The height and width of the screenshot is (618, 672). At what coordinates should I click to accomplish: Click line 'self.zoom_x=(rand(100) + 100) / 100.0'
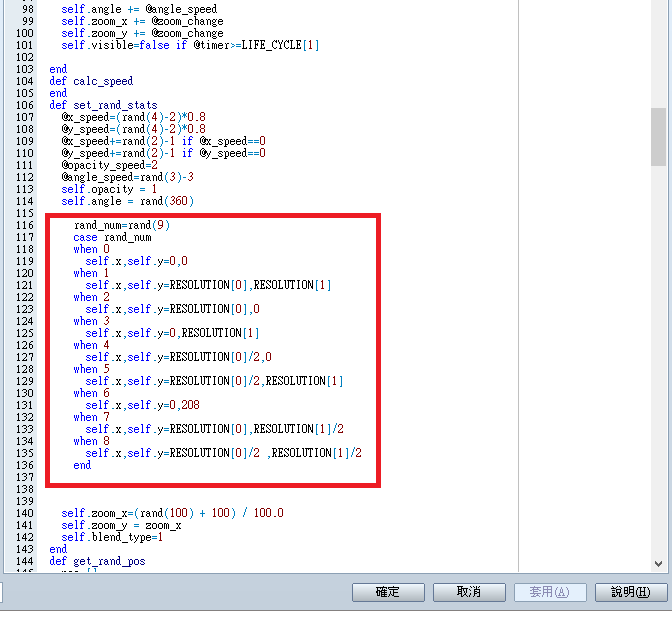[x=172, y=513]
